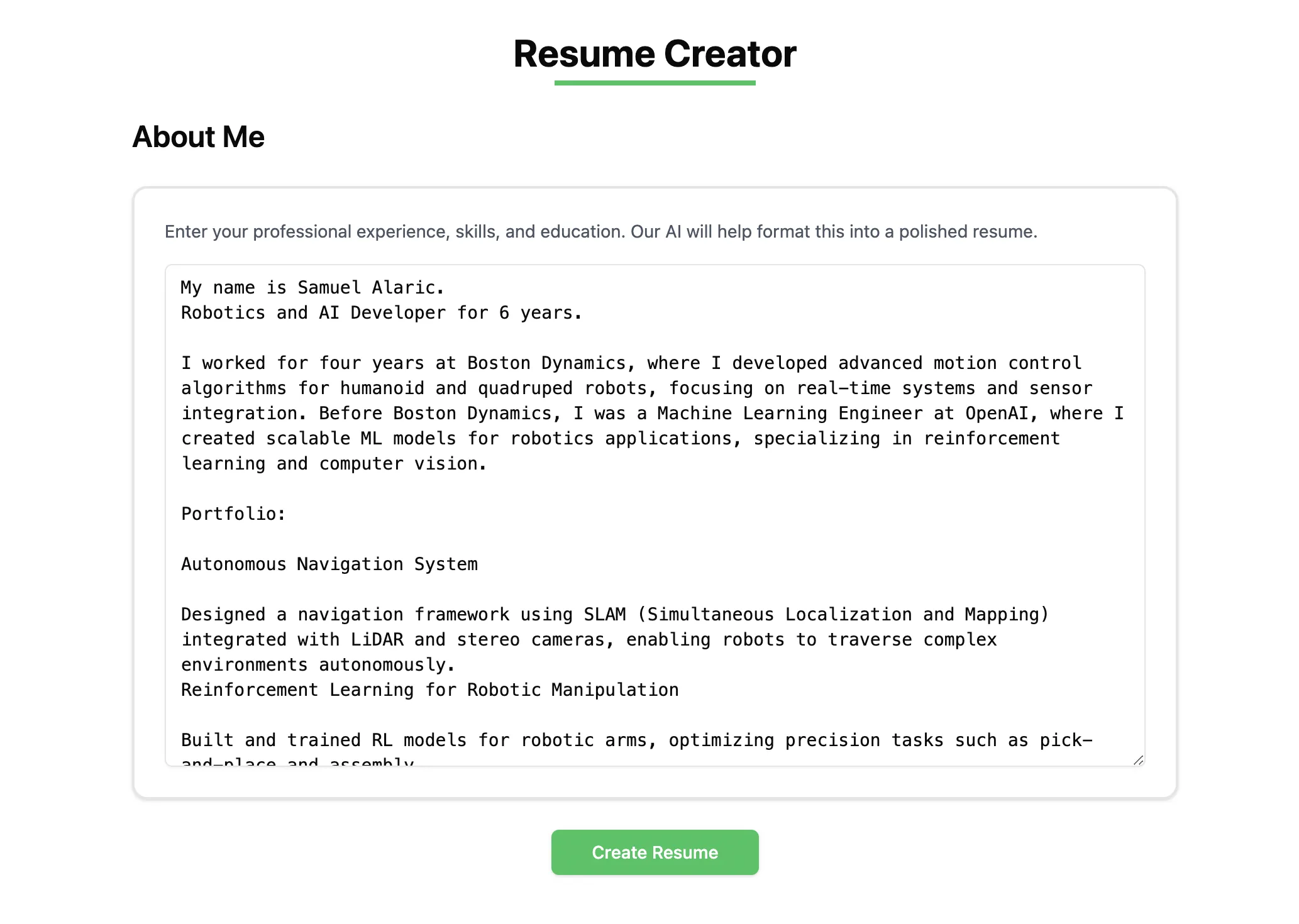Click the Resume Creator page title

coord(655,54)
